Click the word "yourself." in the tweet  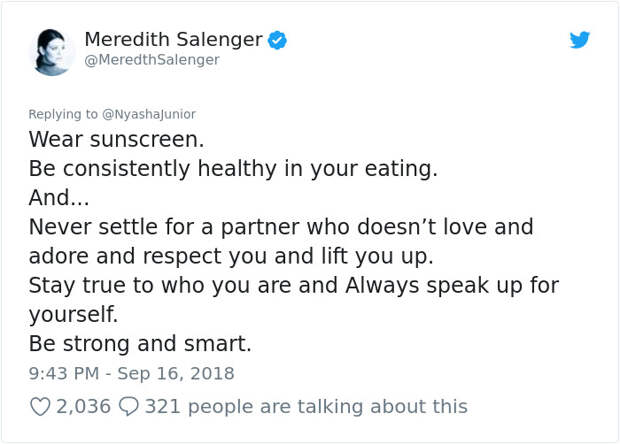tap(73, 315)
